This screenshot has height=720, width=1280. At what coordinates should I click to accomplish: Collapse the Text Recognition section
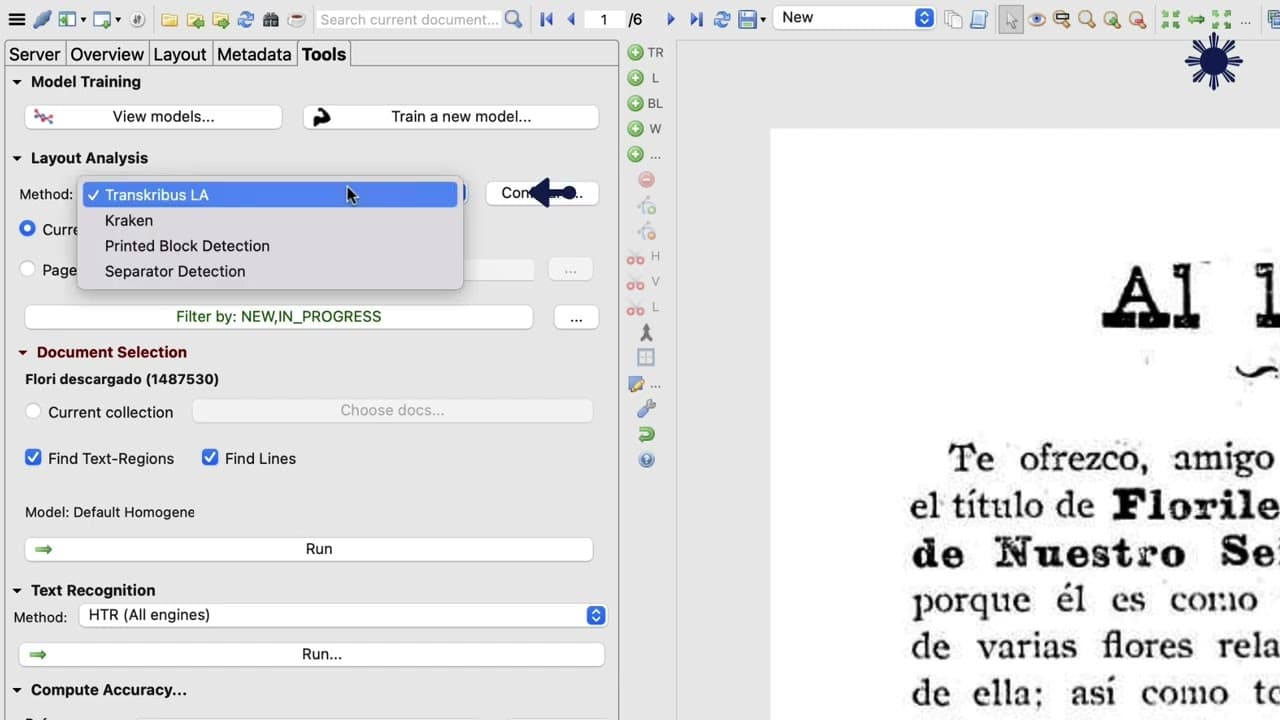[x=17, y=590]
